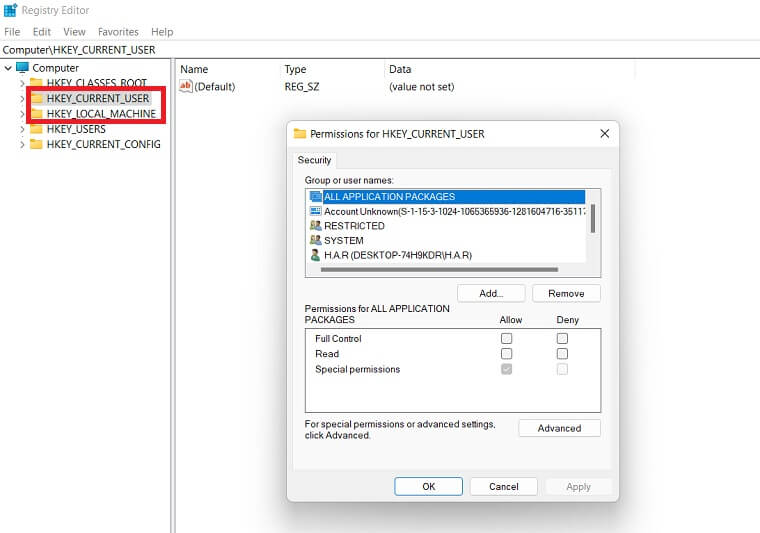Click the H.A.R user account icon
The height and width of the screenshot is (533, 760).
(316, 255)
